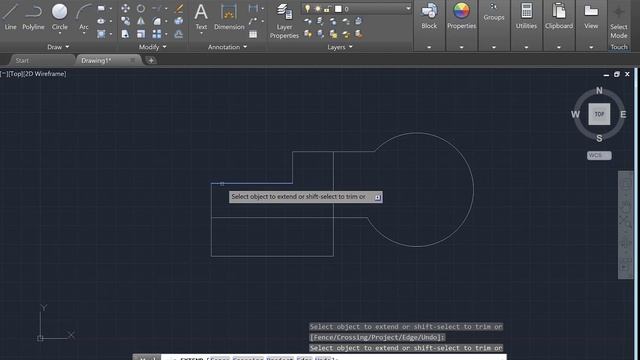This screenshot has height=360, width=640.
Task: Activate the Stretch tool
Action: (x=125, y=34)
